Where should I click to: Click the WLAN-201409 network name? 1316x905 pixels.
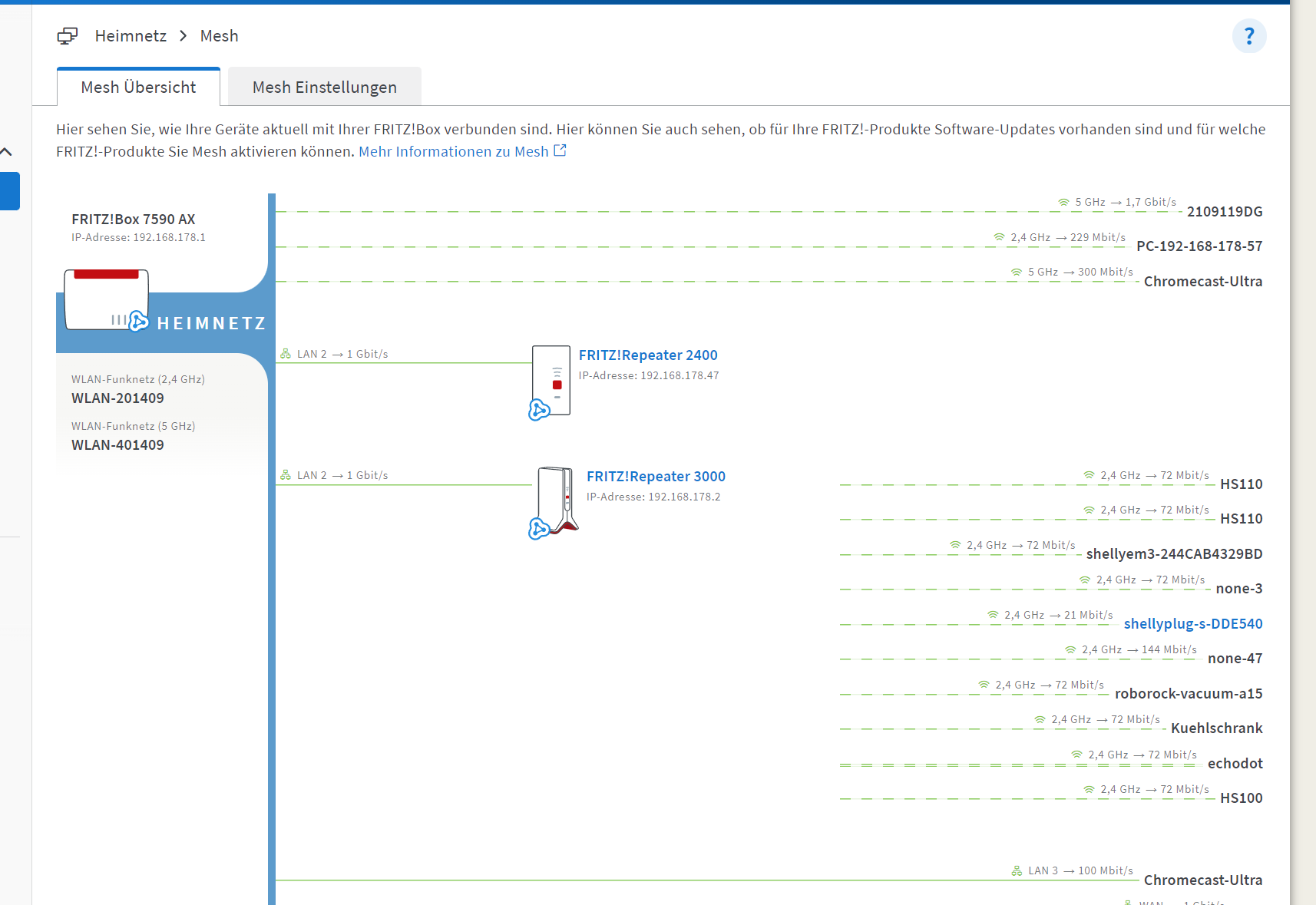click(117, 398)
